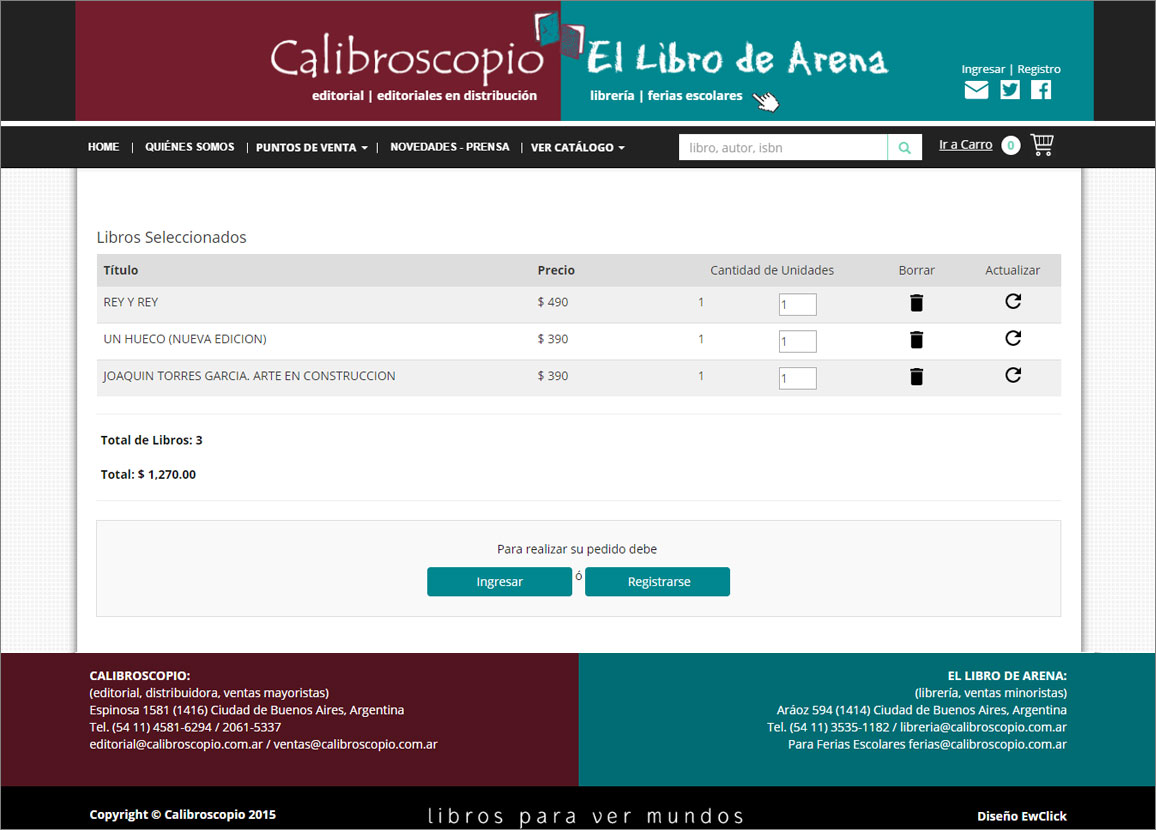Click the teal Ingresar button
Image resolution: width=1156 pixels, height=830 pixels.
pos(499,582)
